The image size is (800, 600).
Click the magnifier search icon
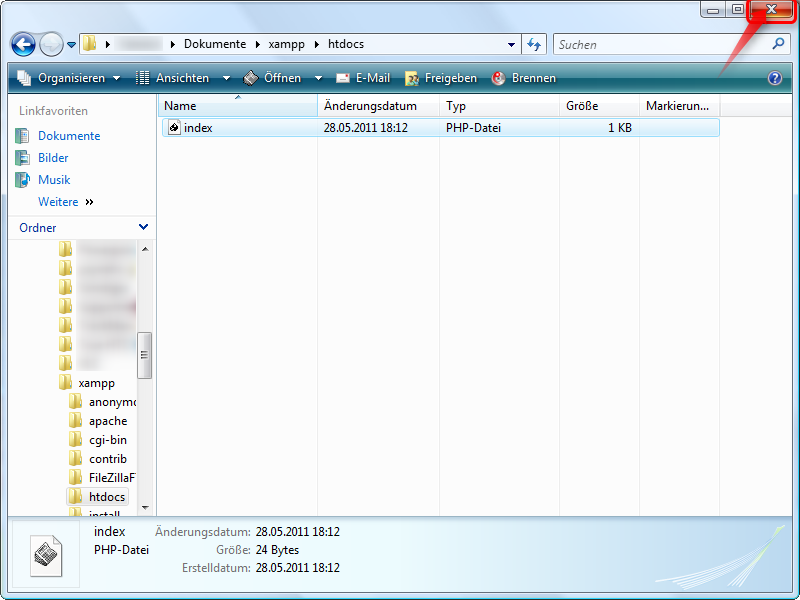(778, 44)
